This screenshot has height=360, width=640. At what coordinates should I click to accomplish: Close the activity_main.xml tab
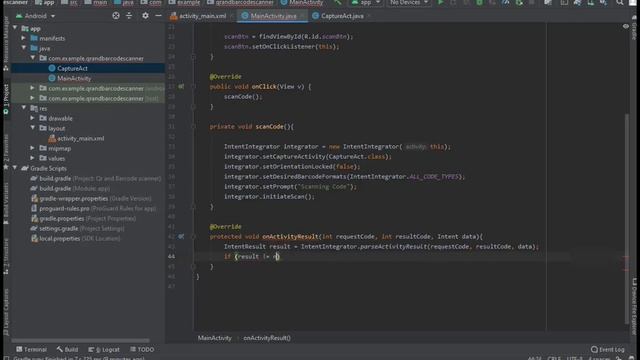(x=231, y=16)
